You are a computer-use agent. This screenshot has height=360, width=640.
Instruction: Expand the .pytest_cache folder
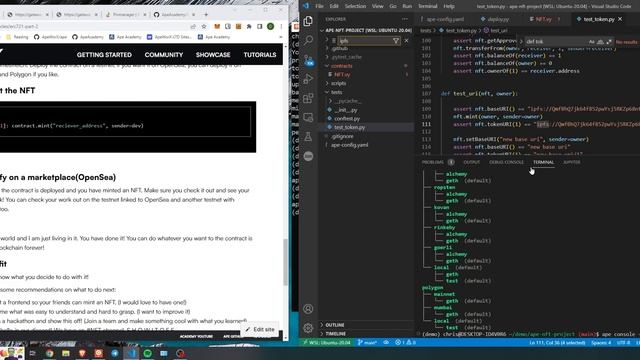(346, 57)
